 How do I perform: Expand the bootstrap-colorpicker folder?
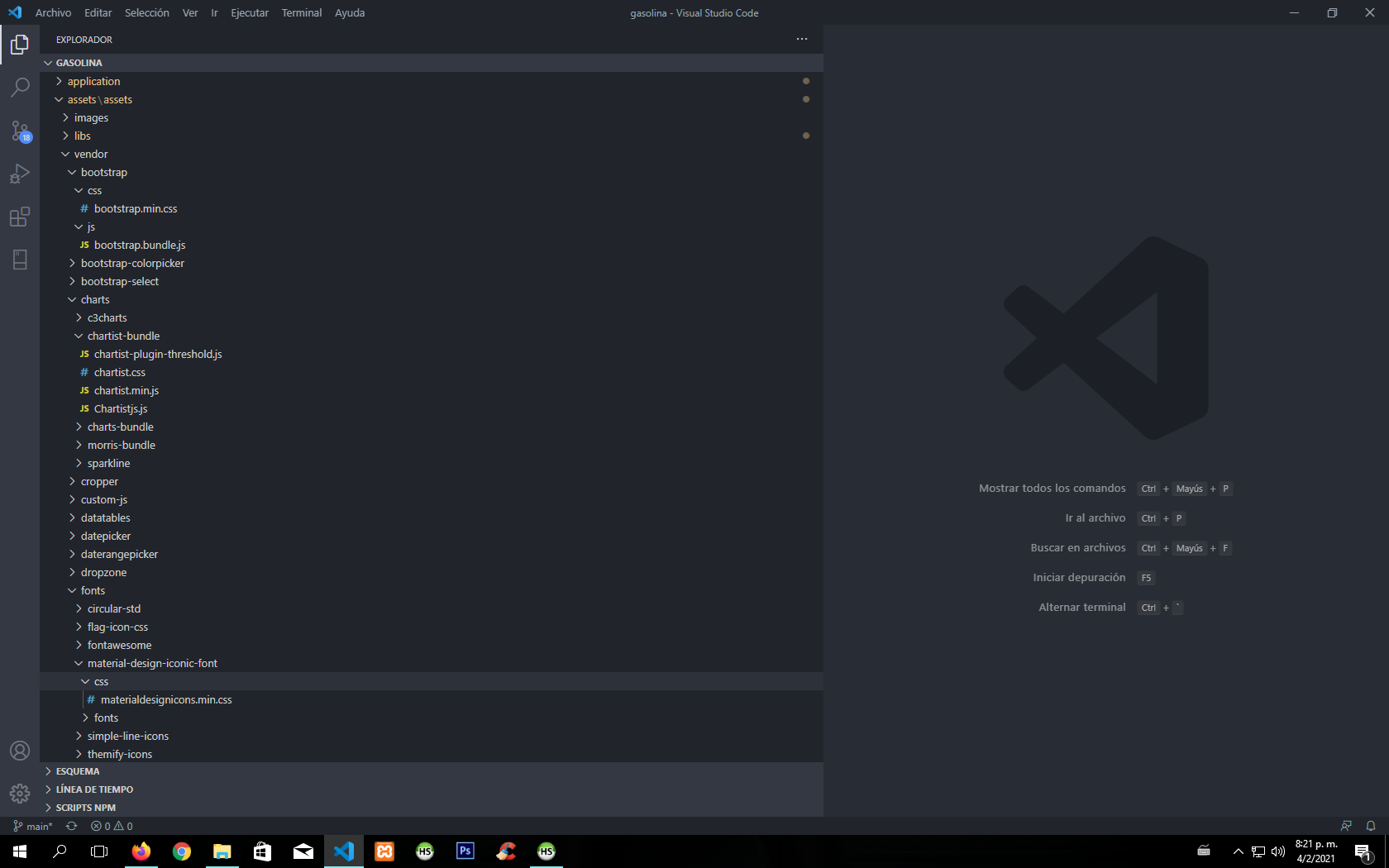432,263
